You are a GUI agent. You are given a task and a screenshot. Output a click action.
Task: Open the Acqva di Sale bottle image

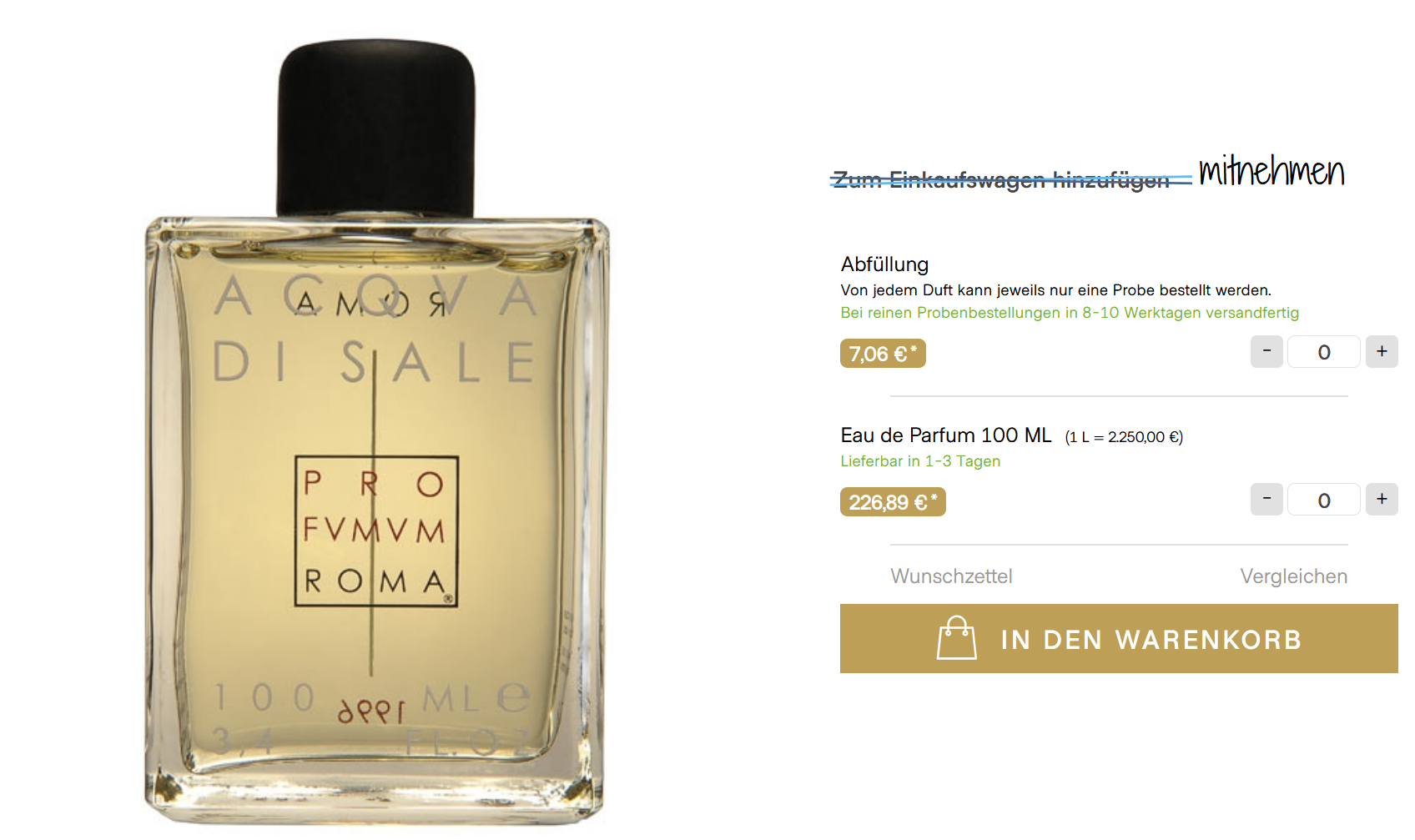coord(377,432)
